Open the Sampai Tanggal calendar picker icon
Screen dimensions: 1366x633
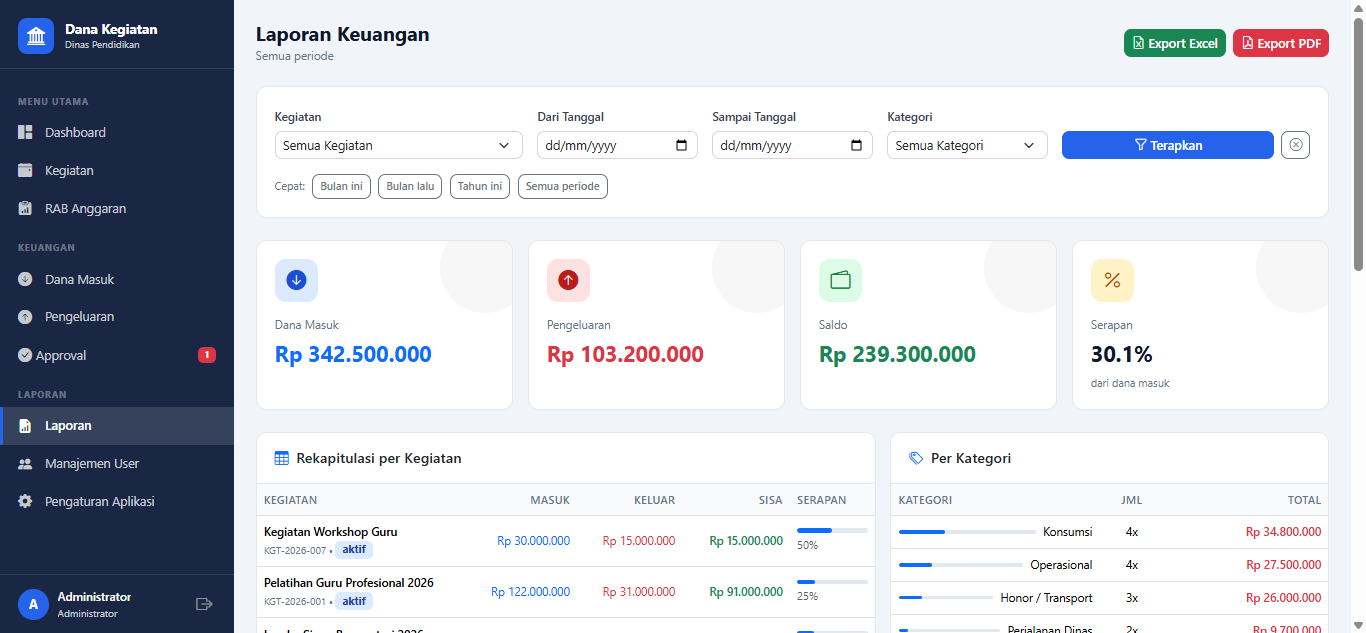click(857, 145)
